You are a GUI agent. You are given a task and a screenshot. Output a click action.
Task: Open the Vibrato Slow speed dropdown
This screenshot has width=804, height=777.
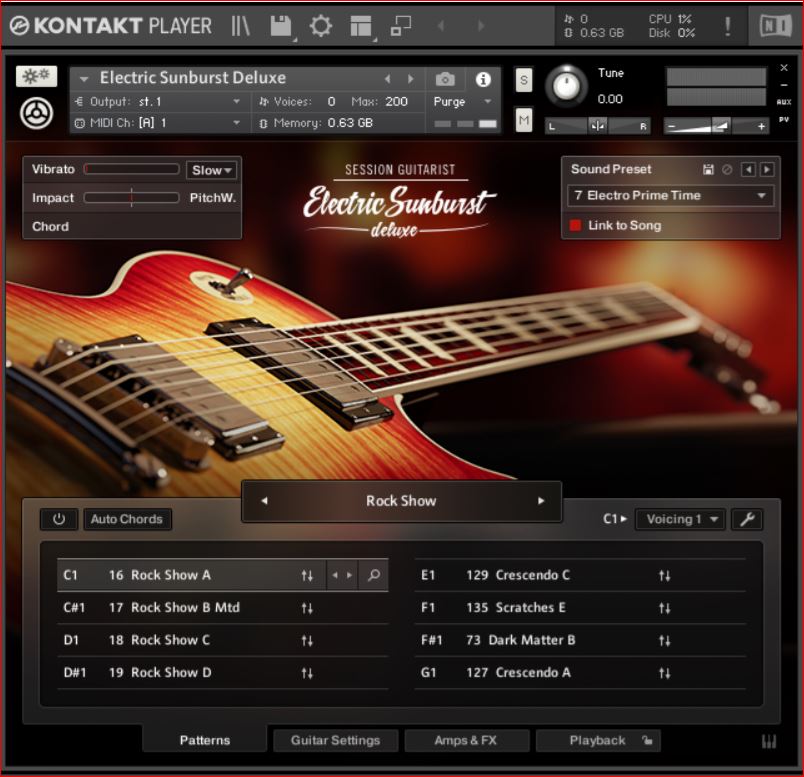[211, 170]
